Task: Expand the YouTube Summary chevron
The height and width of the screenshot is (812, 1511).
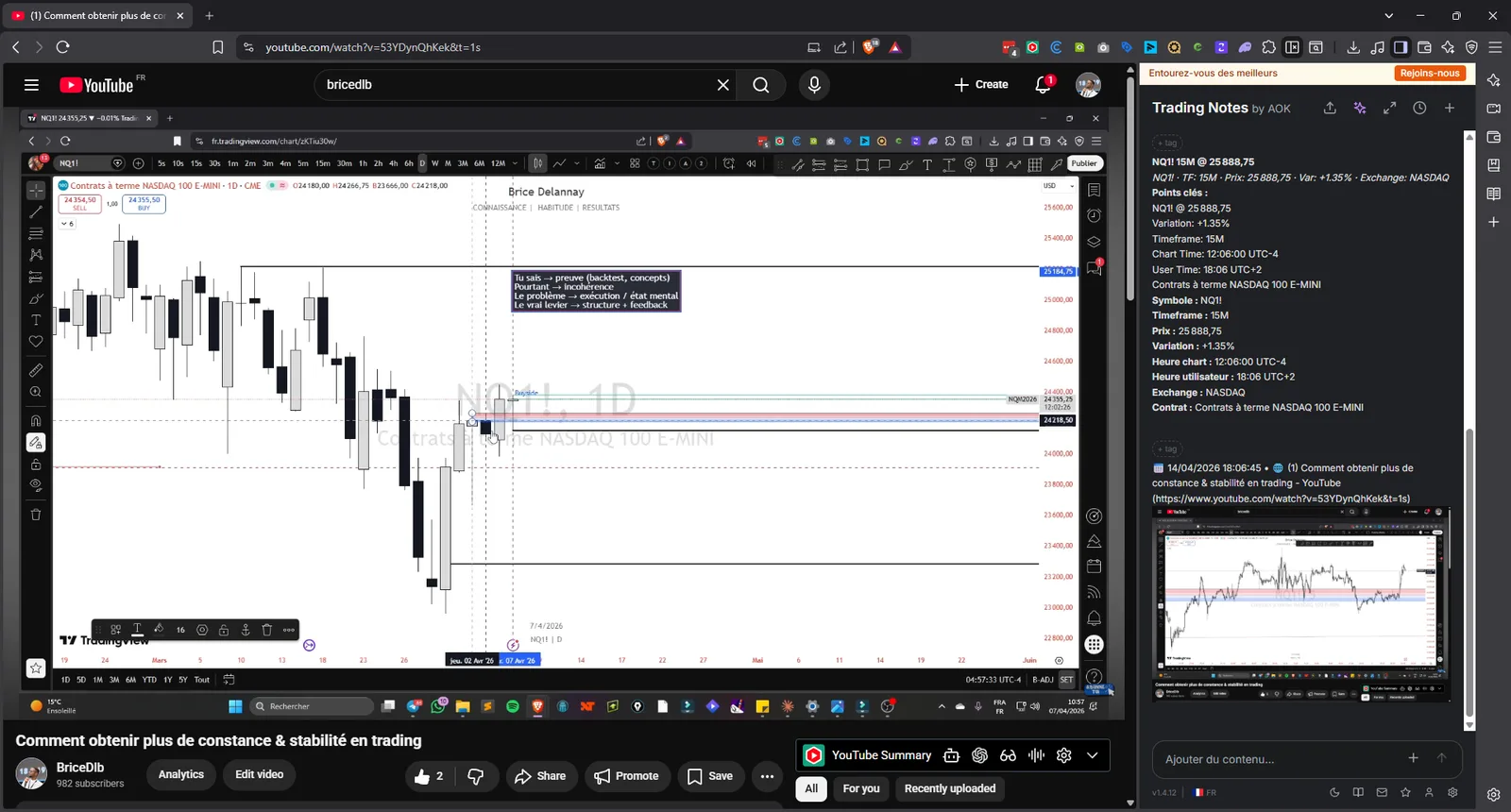Action: [1093, 755]
